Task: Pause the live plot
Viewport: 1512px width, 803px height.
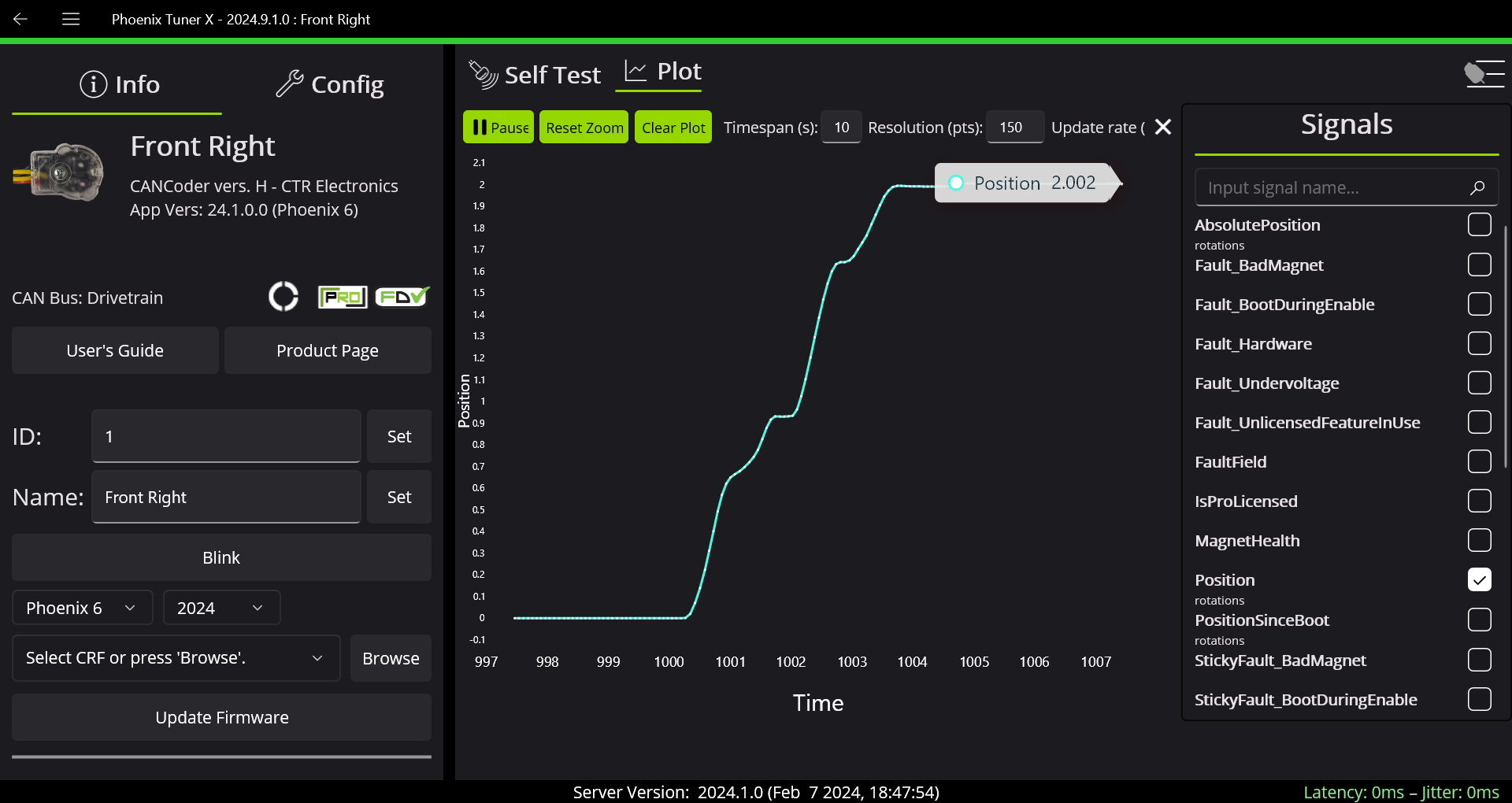Action: 498,127
